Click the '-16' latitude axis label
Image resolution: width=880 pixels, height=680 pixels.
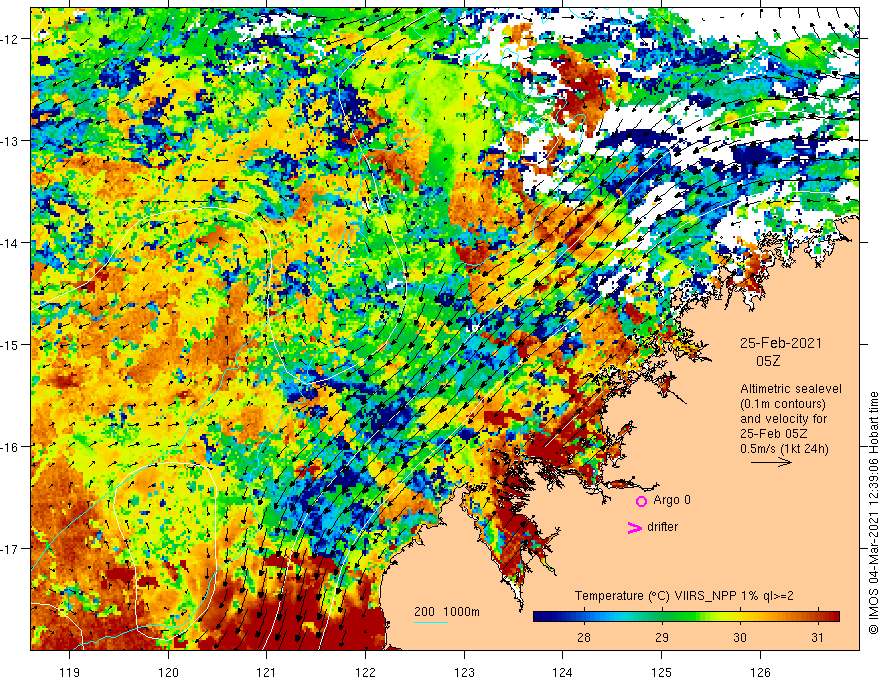(x=10, y=447)
